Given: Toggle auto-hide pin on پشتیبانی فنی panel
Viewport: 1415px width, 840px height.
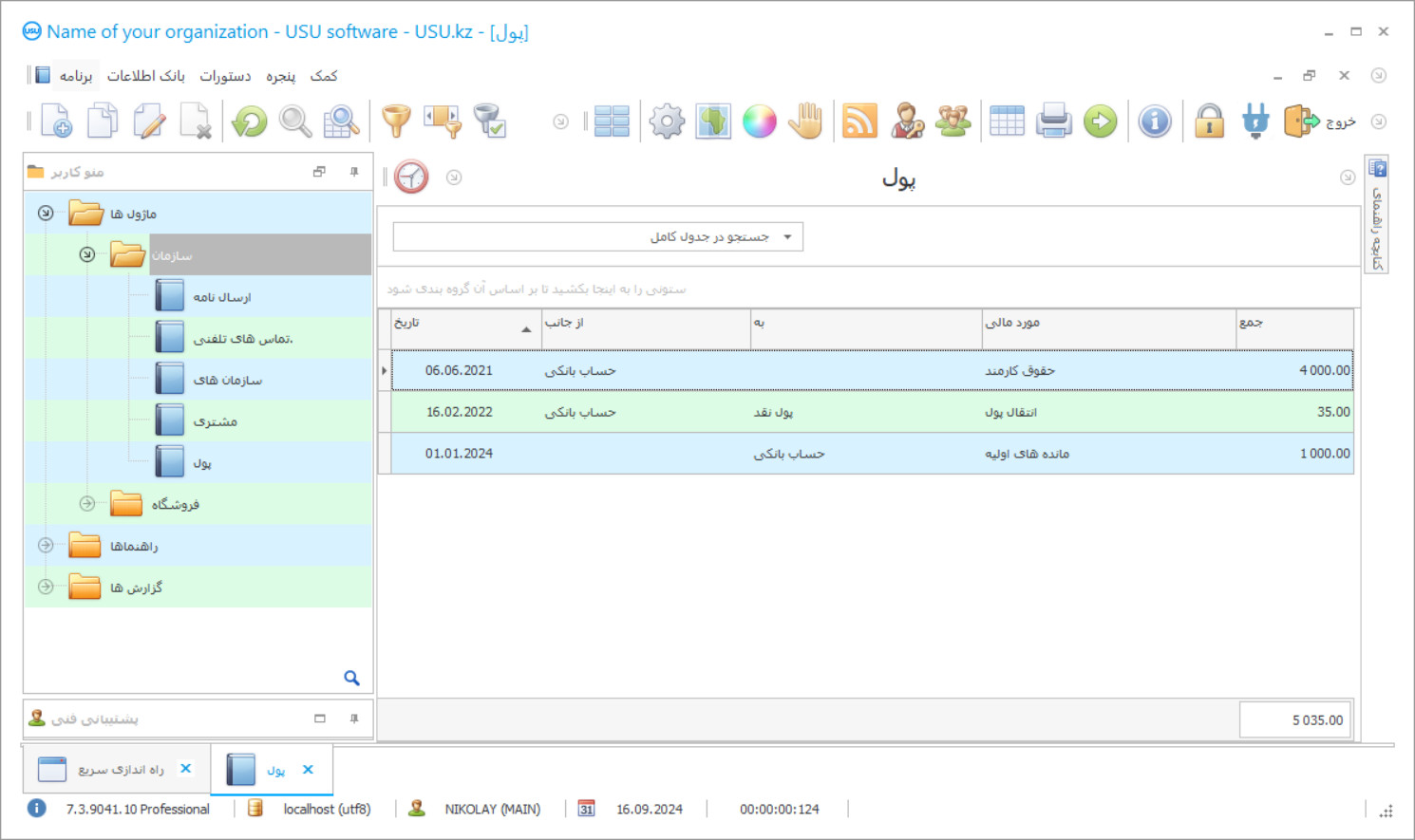Looking at the screenshot, I should tap(354, 719).
